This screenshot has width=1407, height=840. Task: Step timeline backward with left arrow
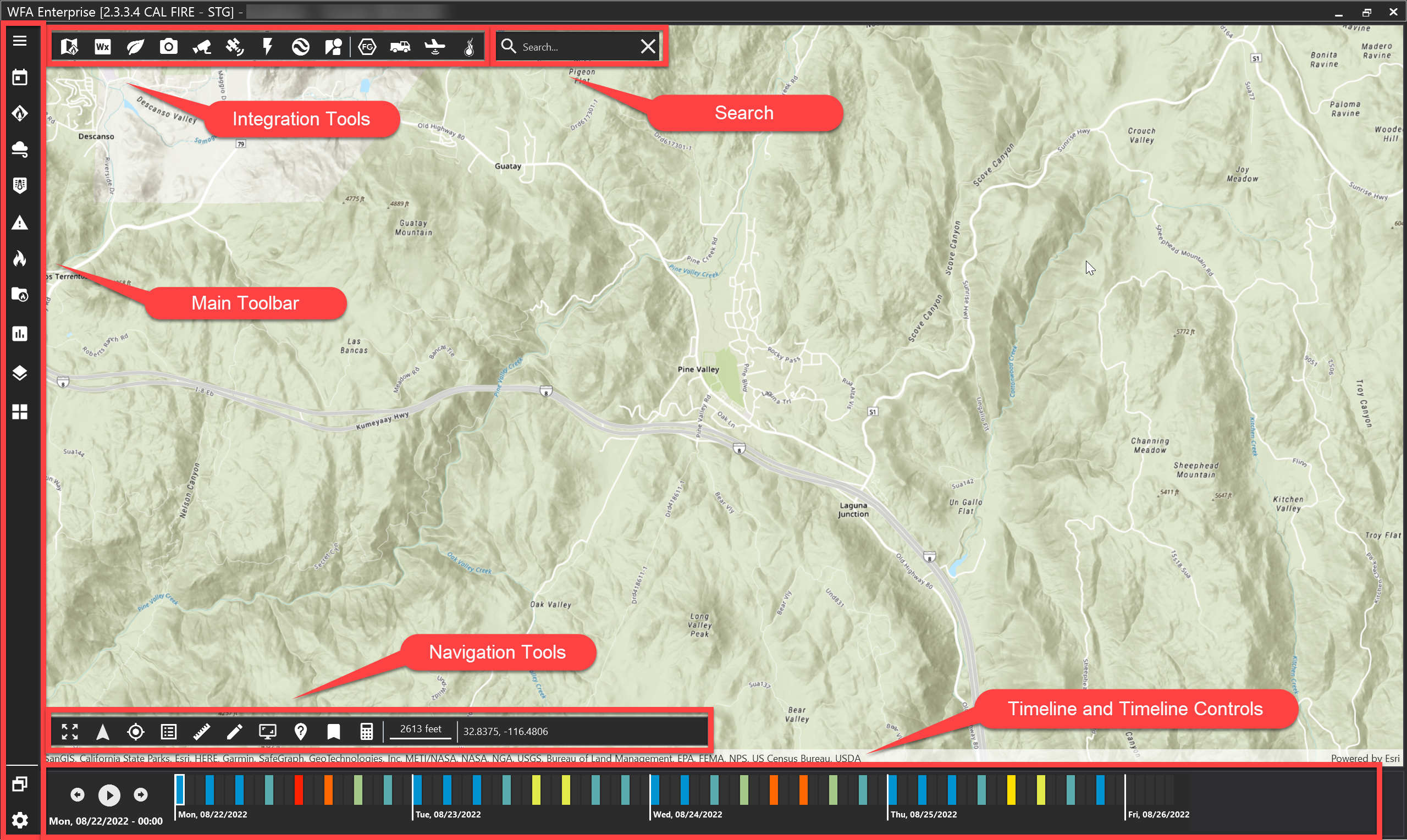78,795
